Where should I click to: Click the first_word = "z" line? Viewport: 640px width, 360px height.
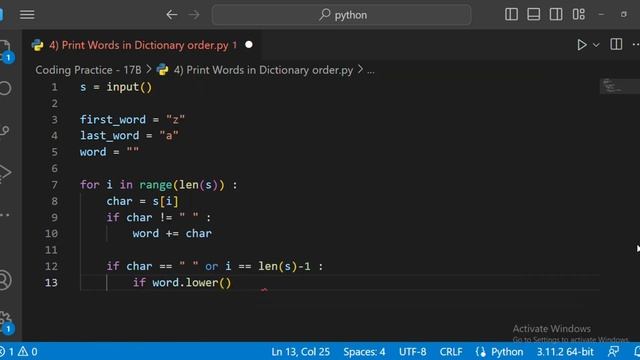pyautogui.click(x=132, y=120)
